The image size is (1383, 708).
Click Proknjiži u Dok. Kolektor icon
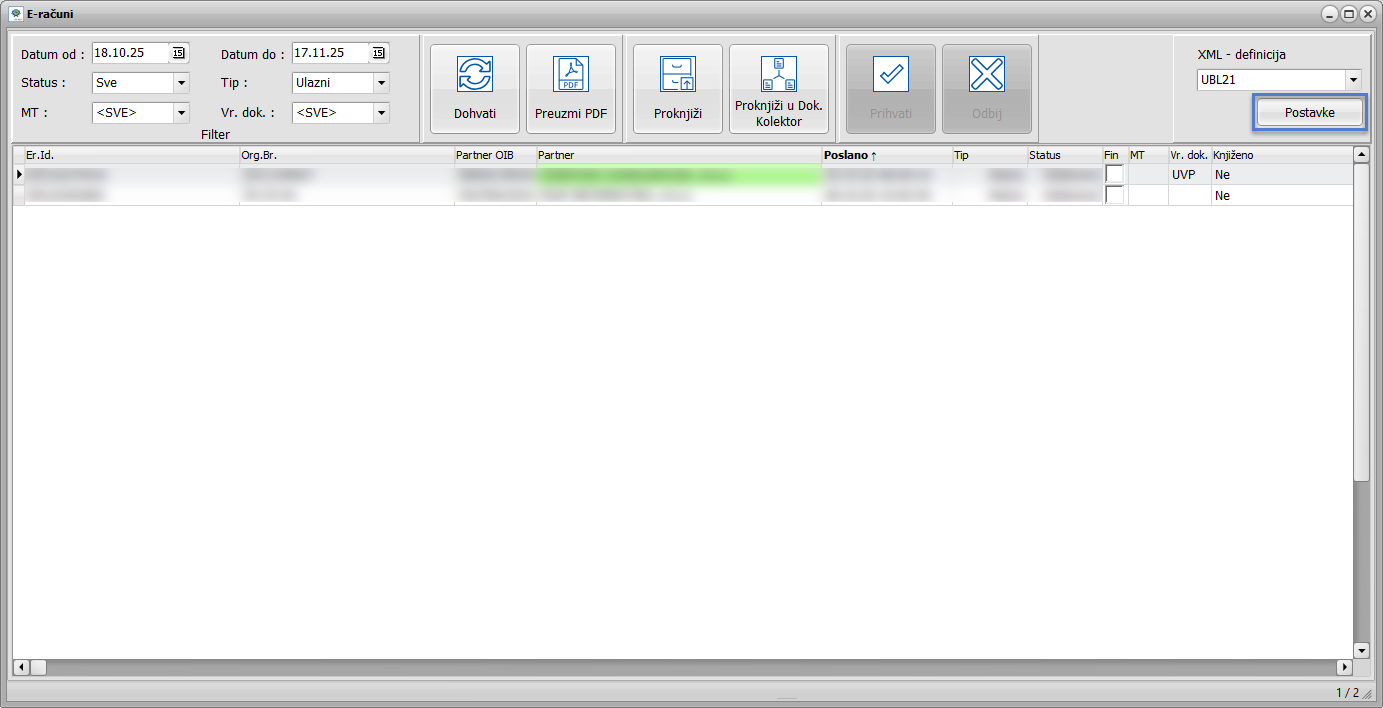[778, 75]
